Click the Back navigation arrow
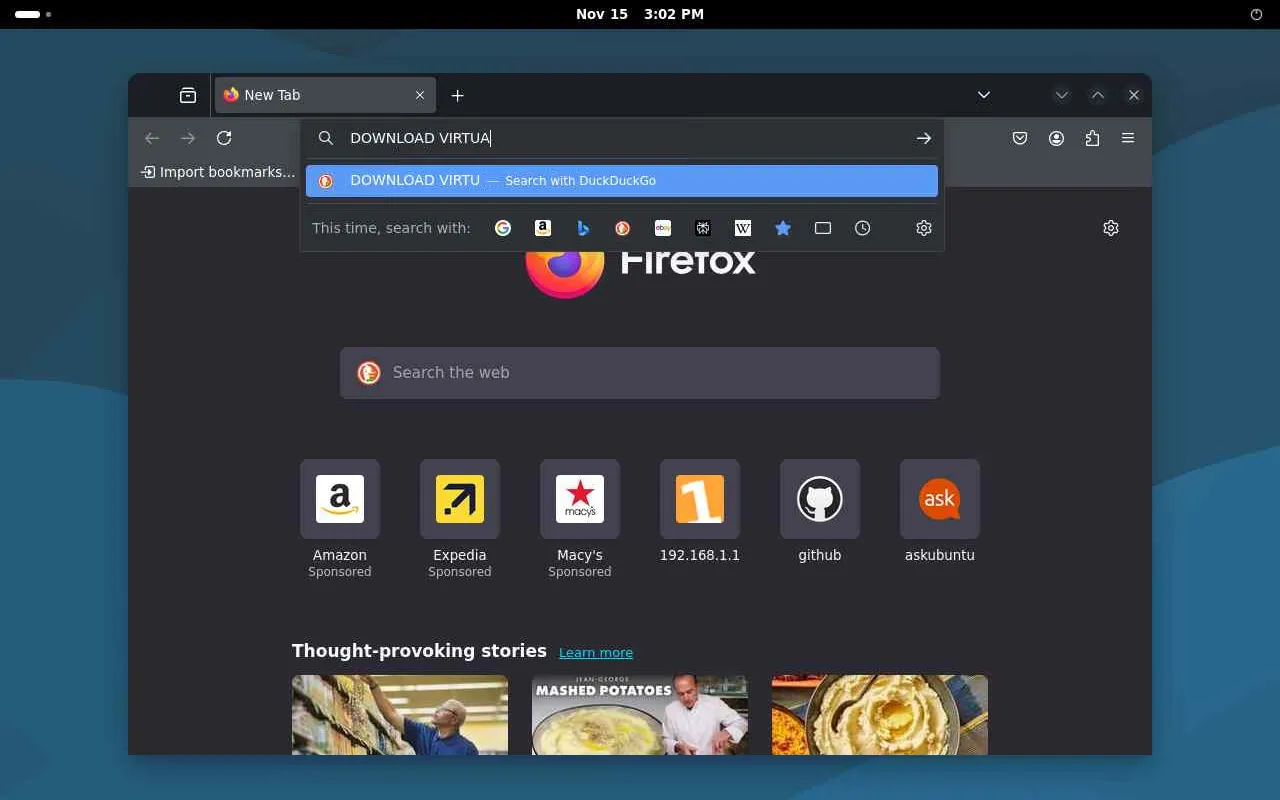The height and width of the screenshot is (800, 1280). point(152,138)
